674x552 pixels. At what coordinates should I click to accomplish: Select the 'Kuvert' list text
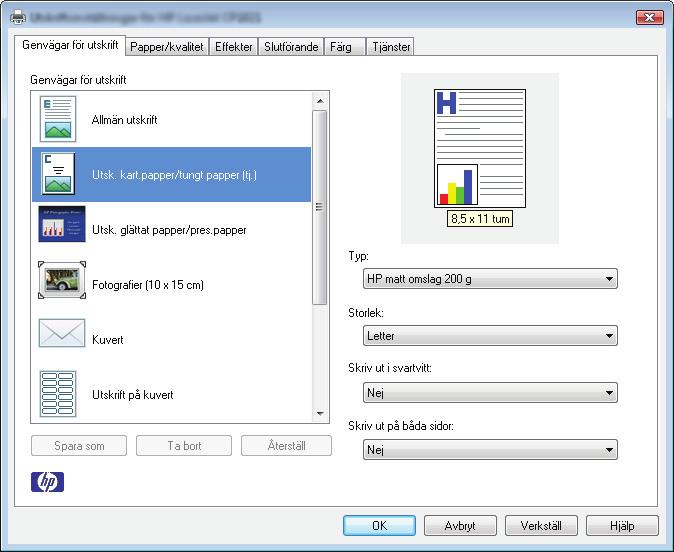pyautogui.click(x=107, y=340)
